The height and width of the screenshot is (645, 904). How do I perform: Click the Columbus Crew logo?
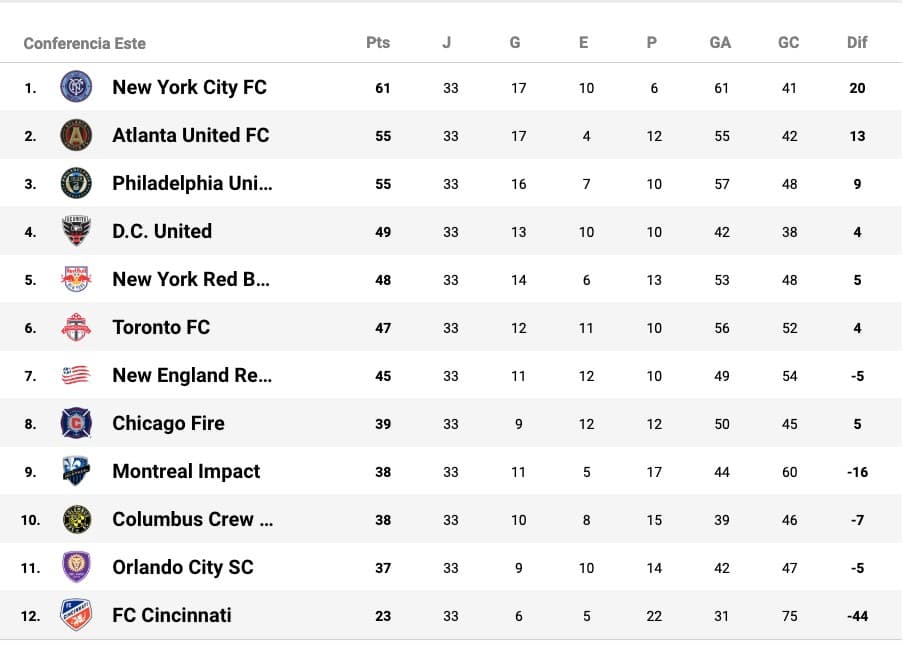coord(76,519)
